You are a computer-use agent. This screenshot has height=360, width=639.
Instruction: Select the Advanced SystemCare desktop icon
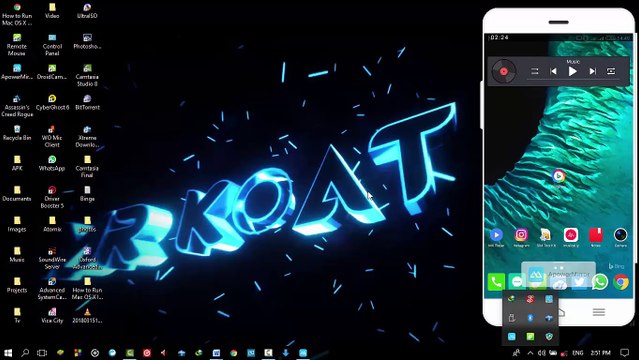pyautogui.click(x=52, y=289)
